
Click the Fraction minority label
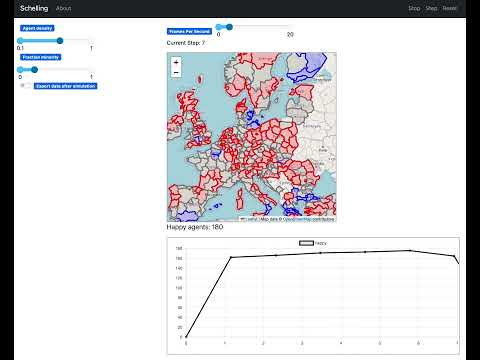pos(41,57)
